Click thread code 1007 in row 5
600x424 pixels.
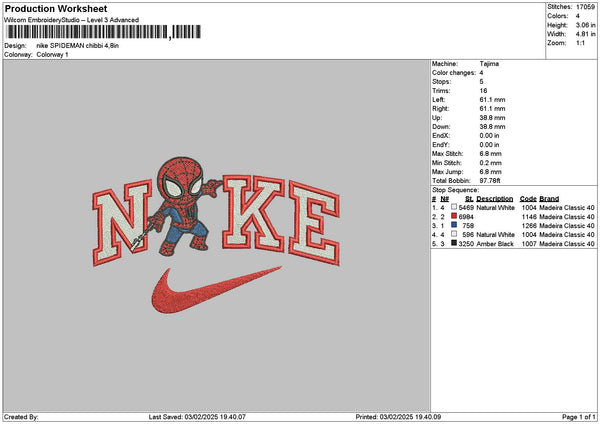[529, 244]
